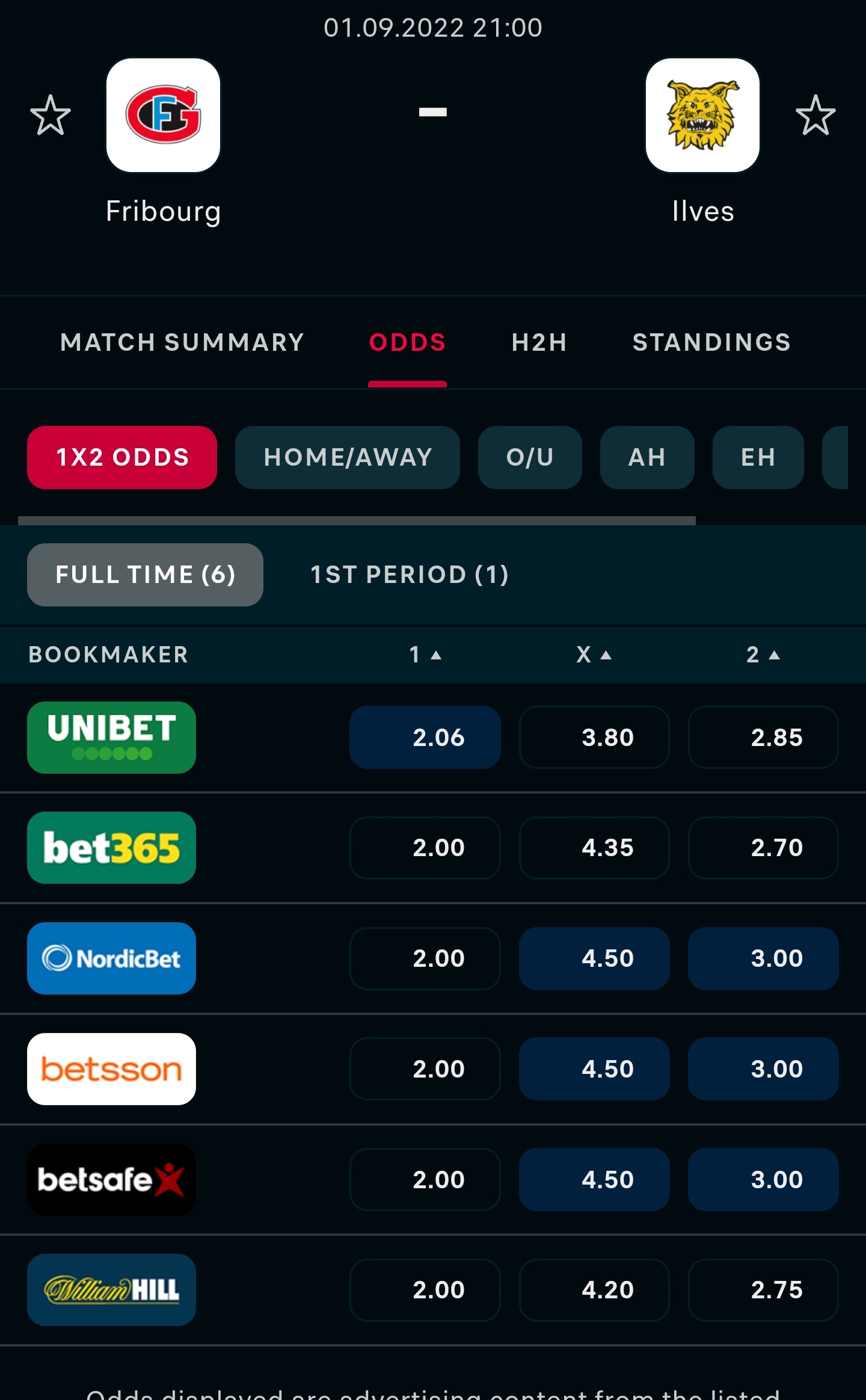Select the Home/Away odds type
Viewport: 866px width, 1400px height.
348,457
